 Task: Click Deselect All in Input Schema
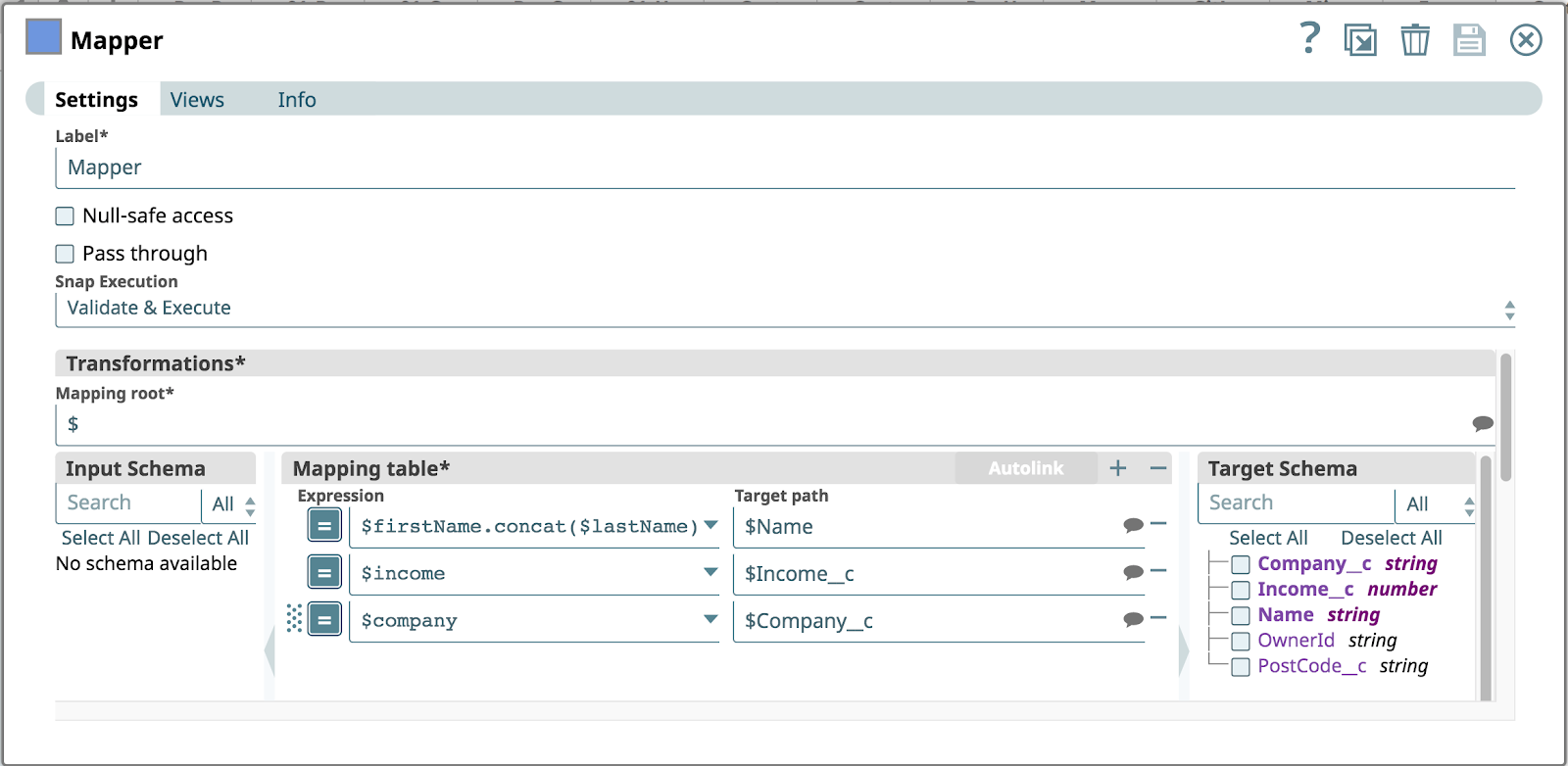198,538
